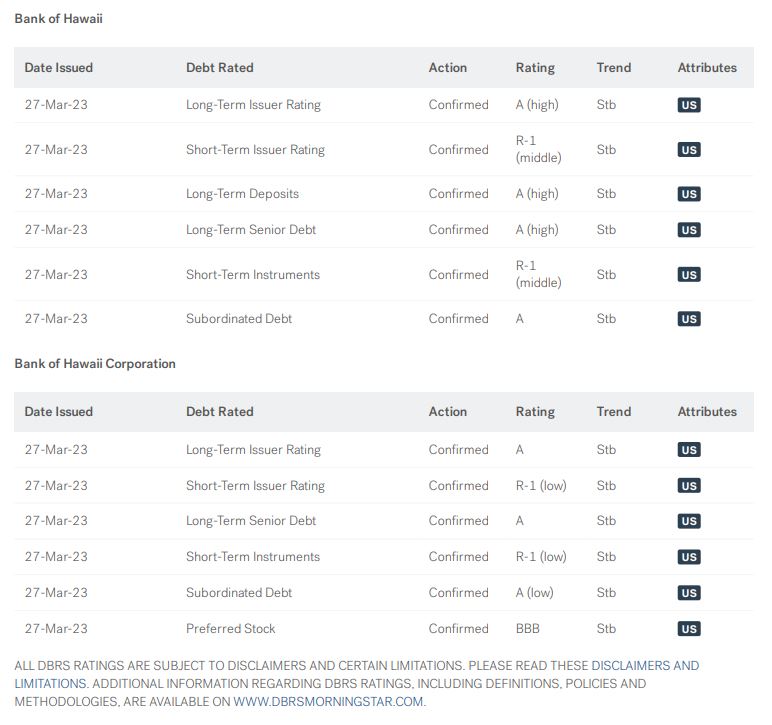Click Bank of Hawaii Long-Term Senior Debt rated A (high) name
772x725 pixels.
click(x=251, y=230)
